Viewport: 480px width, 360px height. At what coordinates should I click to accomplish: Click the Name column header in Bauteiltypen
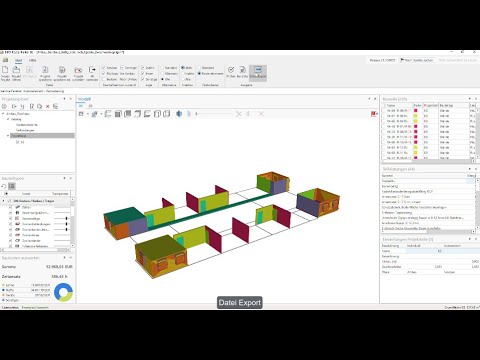(26, 193)
